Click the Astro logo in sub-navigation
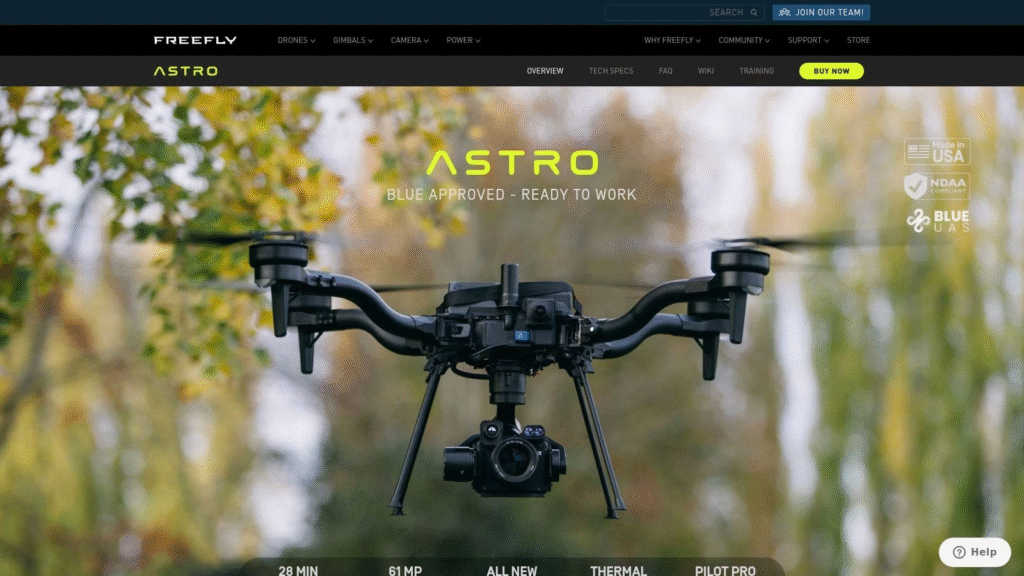1024x576 pixels. tap(185, 71)
